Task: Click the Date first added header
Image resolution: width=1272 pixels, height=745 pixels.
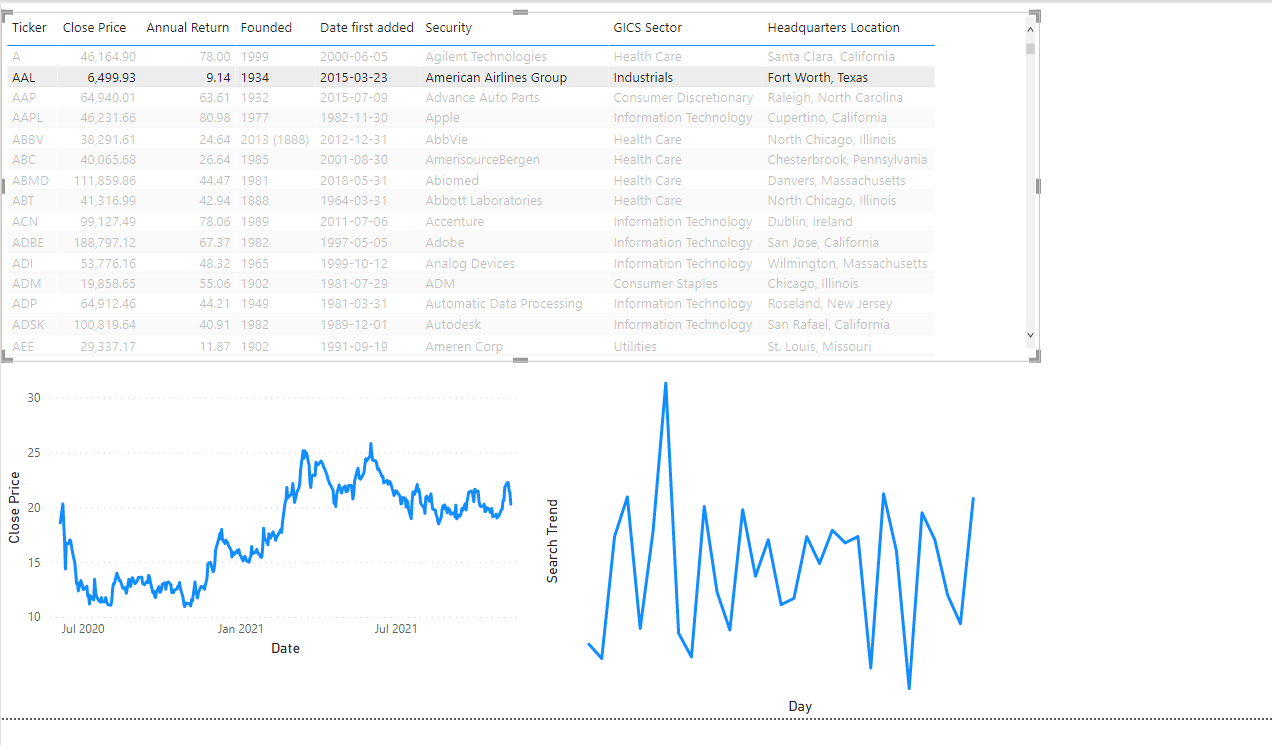Action: 367,28
